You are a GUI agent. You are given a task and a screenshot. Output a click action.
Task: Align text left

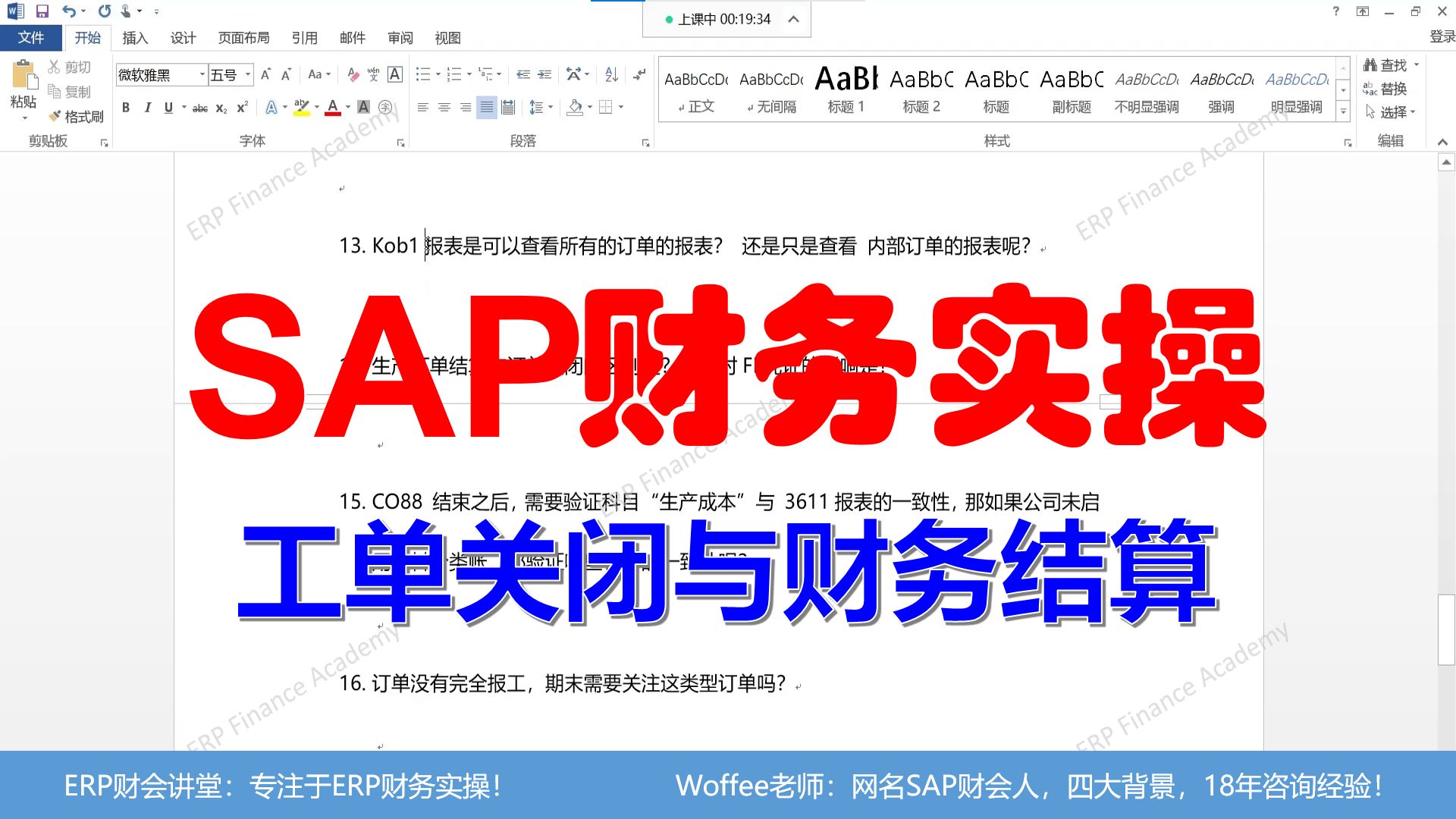click(x=423, y=108)
